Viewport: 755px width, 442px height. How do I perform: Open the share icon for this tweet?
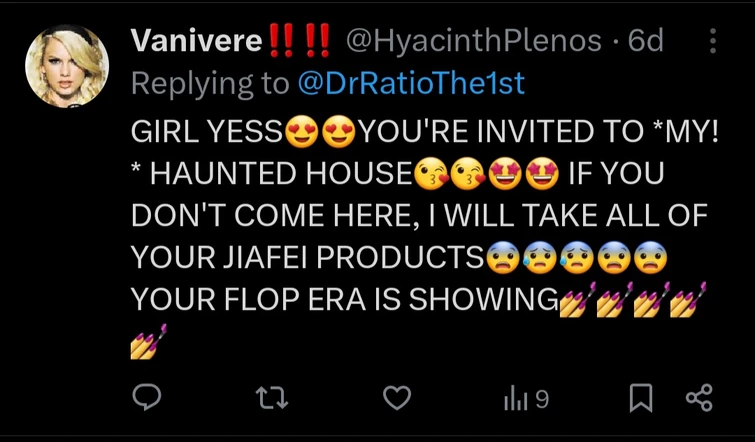click(x=699, y=398)
